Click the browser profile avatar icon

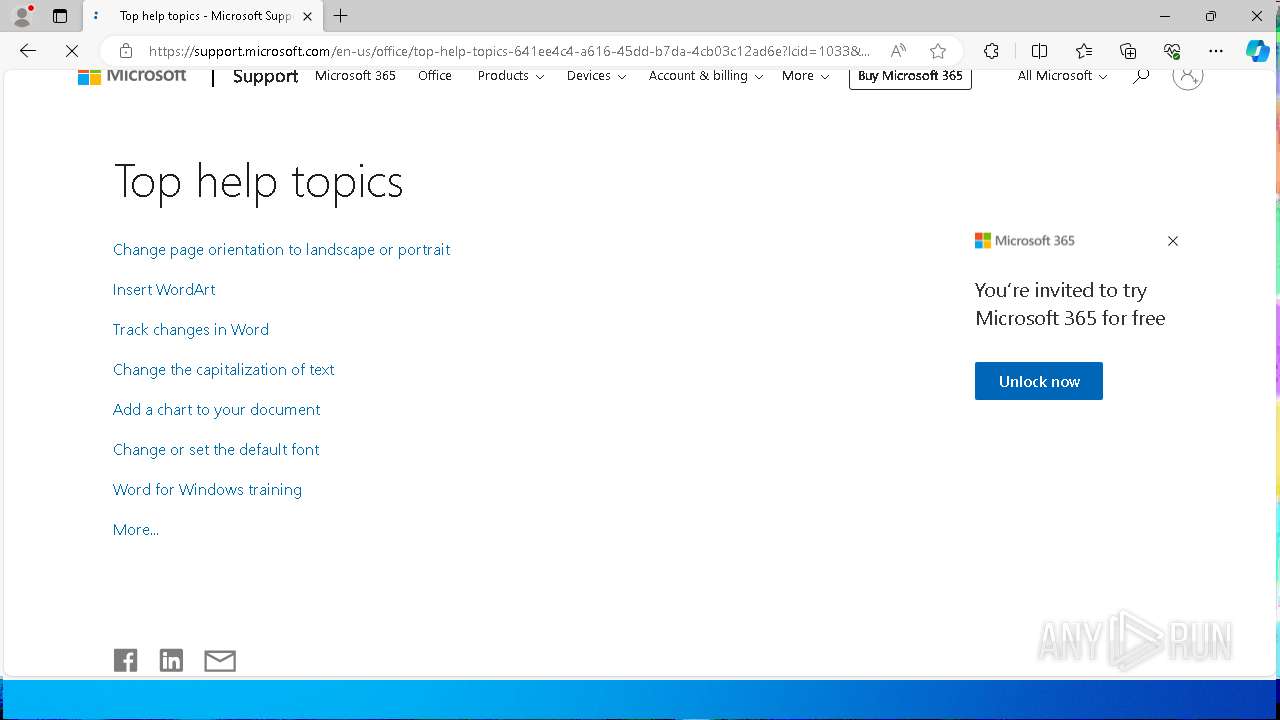click(21, 16)
